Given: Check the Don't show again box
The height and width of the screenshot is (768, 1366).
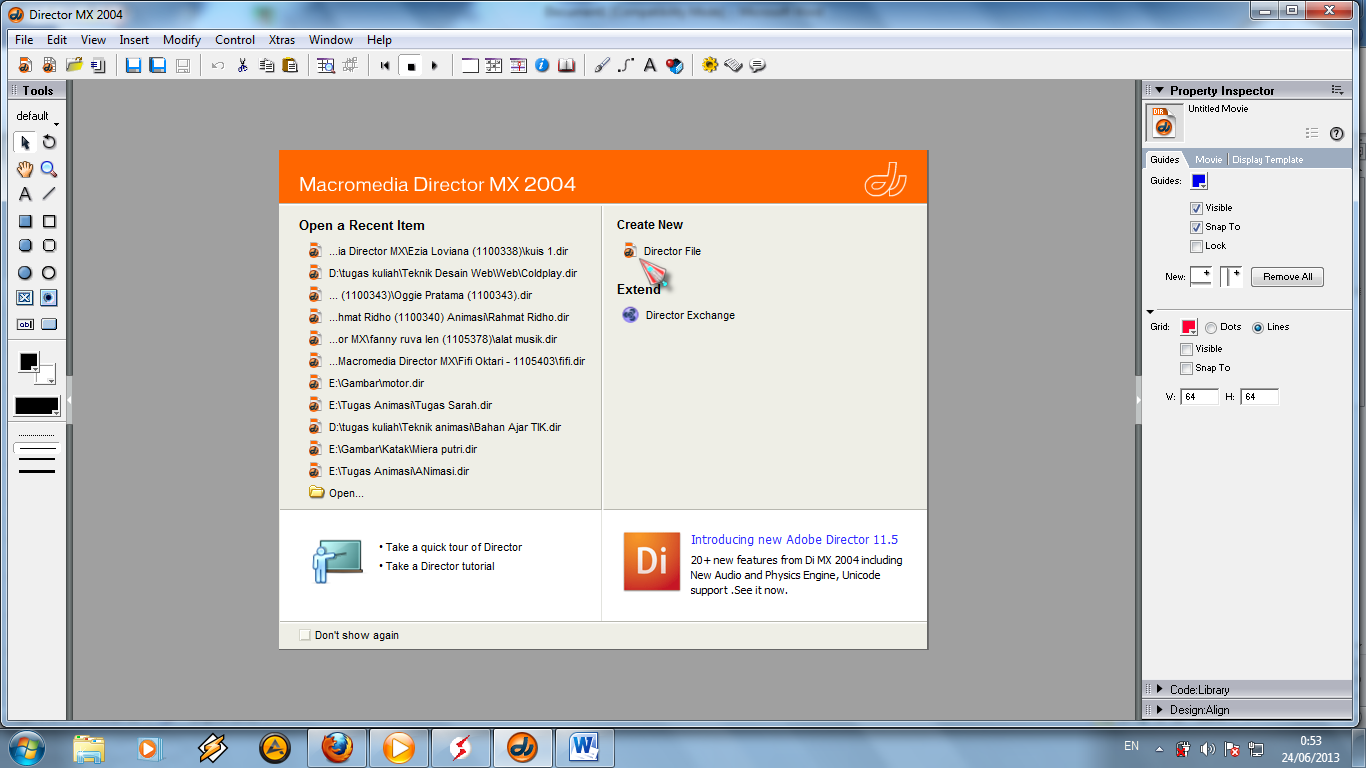Looking at the screenshot, I should click(x=304, y=635).
